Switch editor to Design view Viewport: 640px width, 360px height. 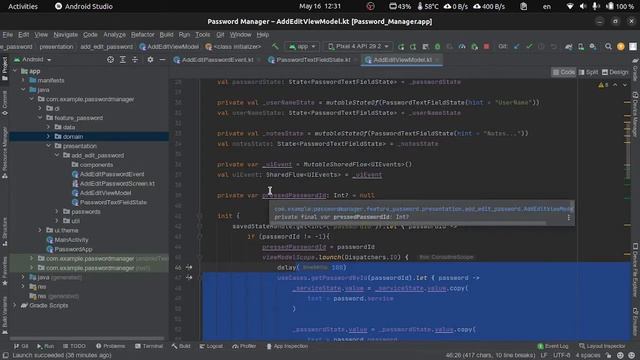pyautogui.click(x=615, y=72)
